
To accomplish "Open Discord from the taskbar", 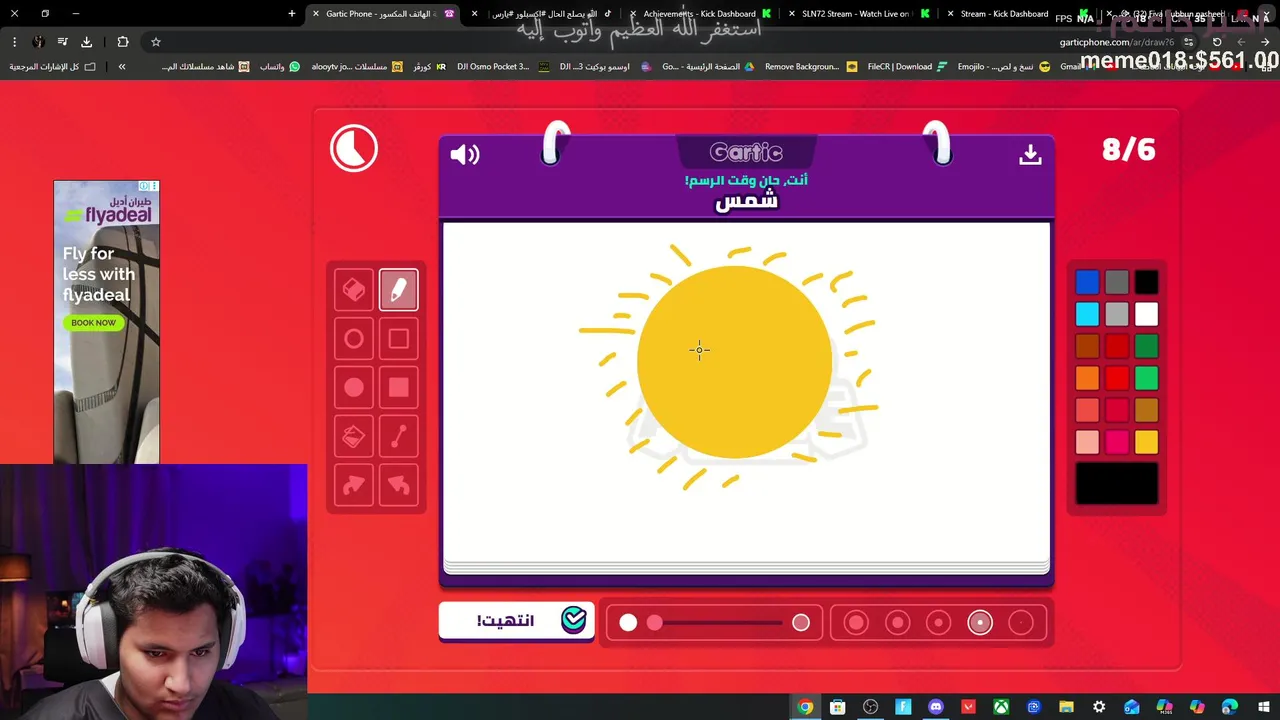I will point(935,707).
